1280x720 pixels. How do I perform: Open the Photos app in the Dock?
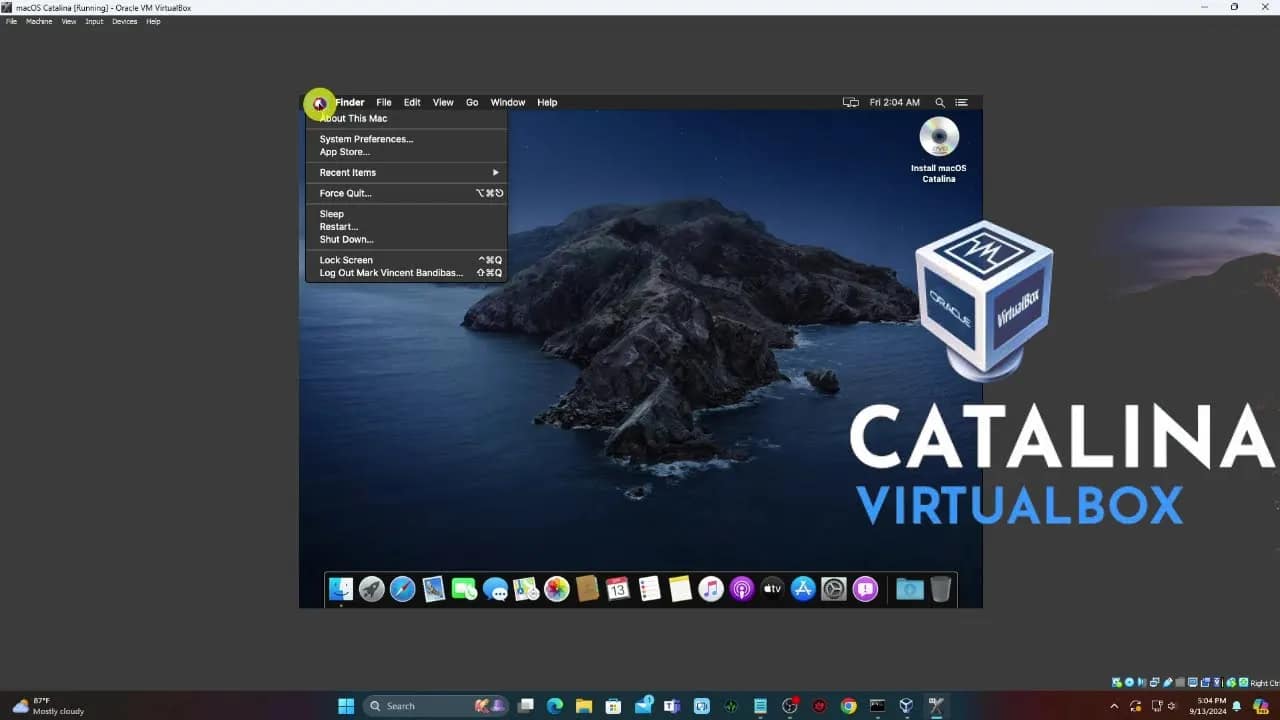click(557, 589)
